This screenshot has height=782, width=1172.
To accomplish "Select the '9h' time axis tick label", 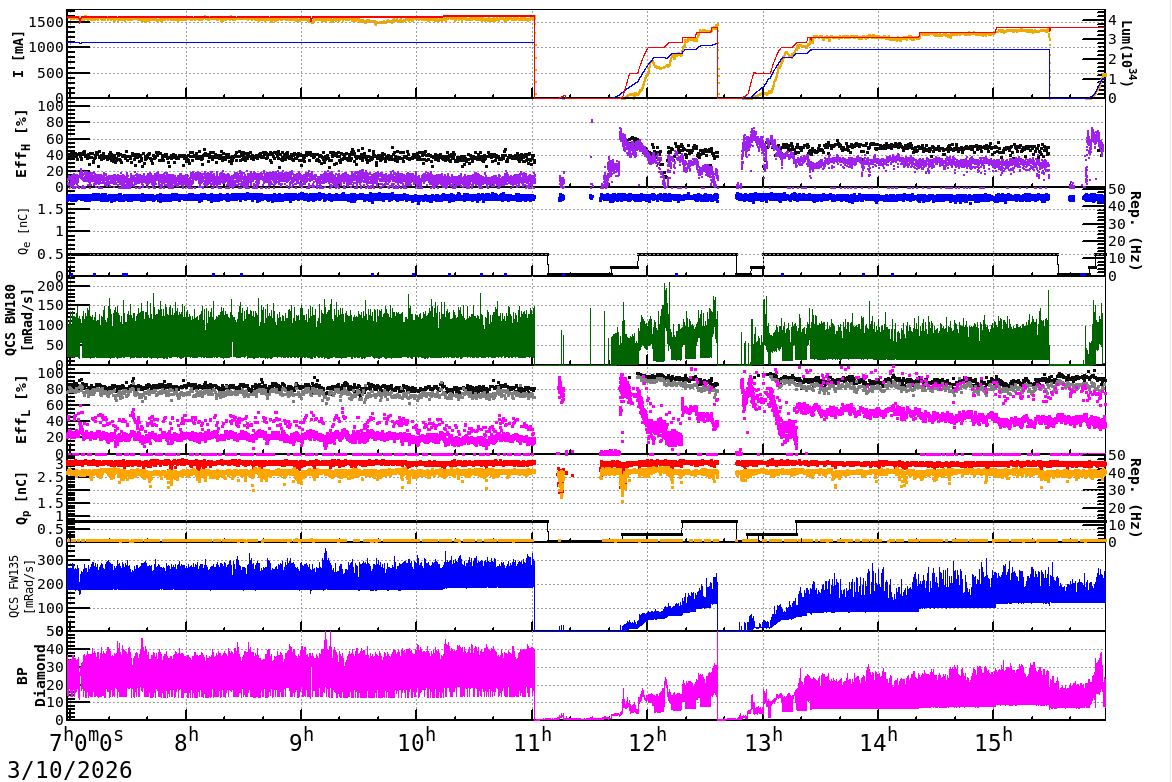I will 301,741.
